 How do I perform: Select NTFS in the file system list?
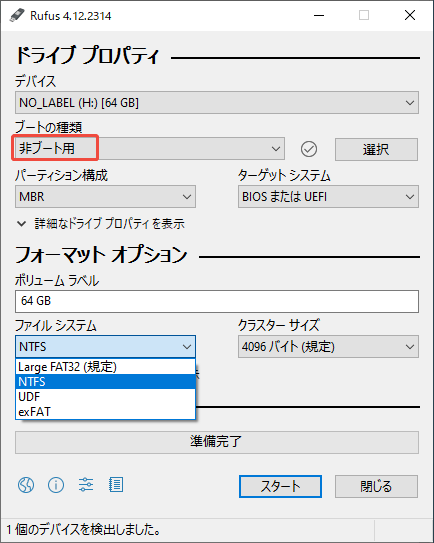click(x=105, y=382)
